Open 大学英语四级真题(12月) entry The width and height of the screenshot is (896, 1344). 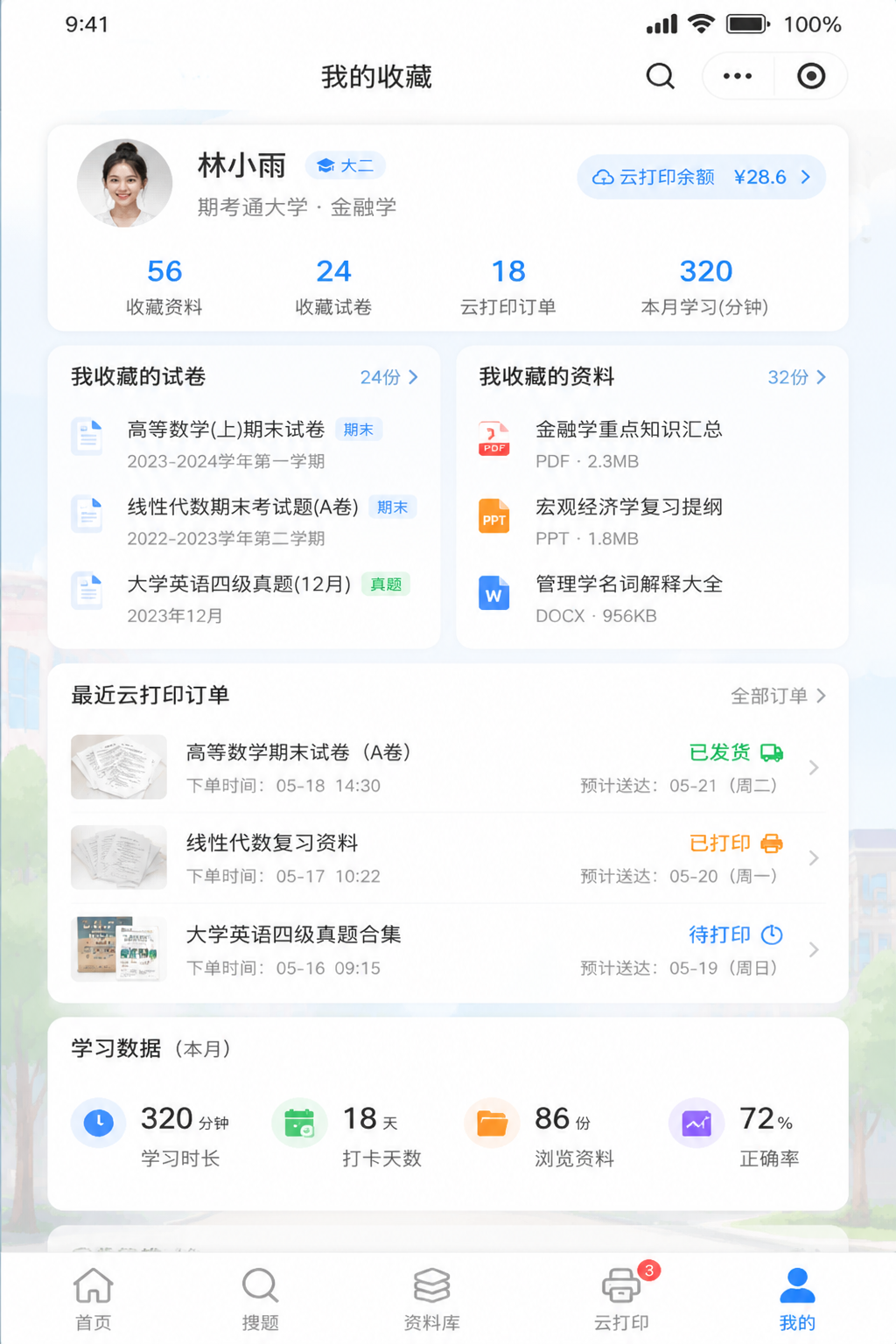pyautogui.click(x=244, y=599)
